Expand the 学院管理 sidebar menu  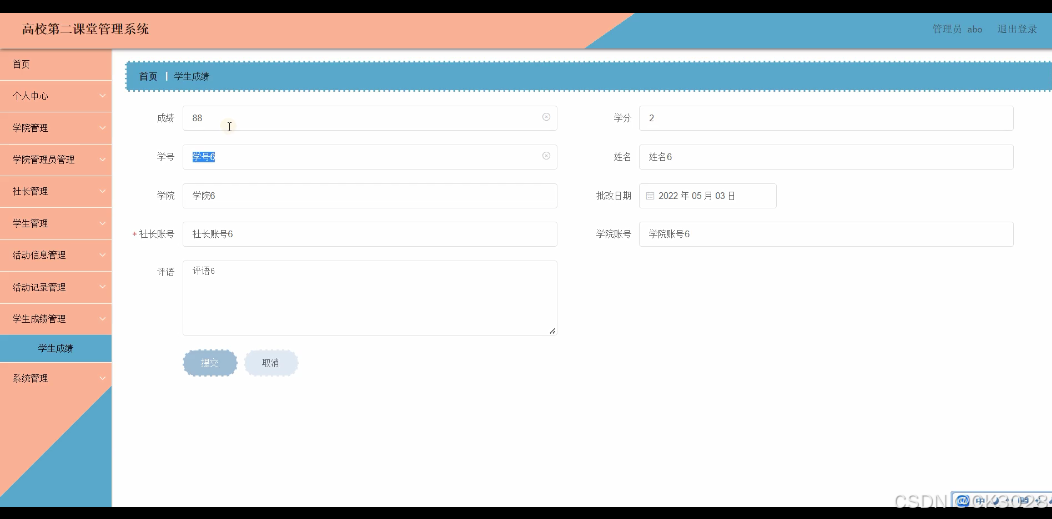56,127
